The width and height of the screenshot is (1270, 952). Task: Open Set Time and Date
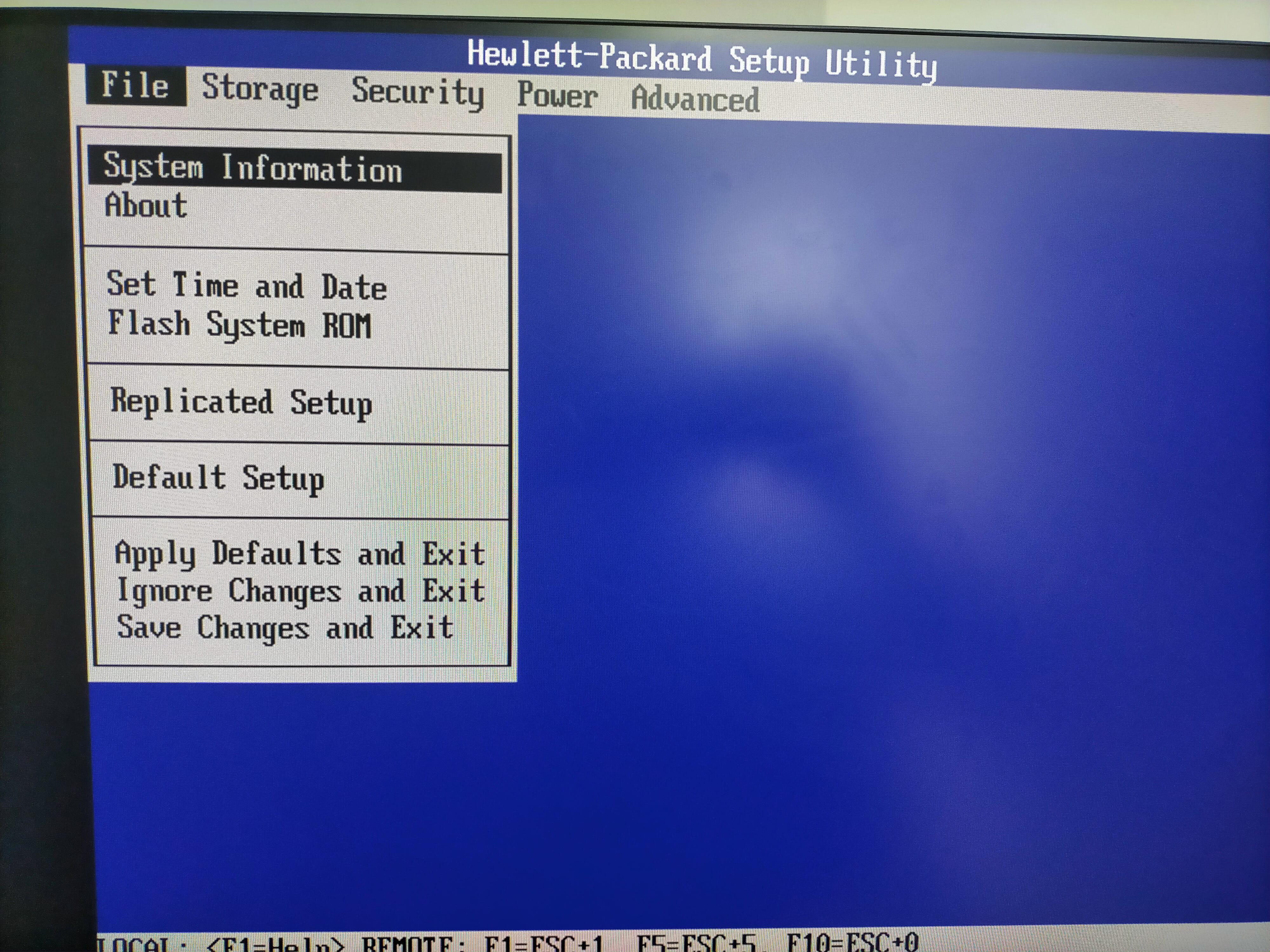coord(247,286)
